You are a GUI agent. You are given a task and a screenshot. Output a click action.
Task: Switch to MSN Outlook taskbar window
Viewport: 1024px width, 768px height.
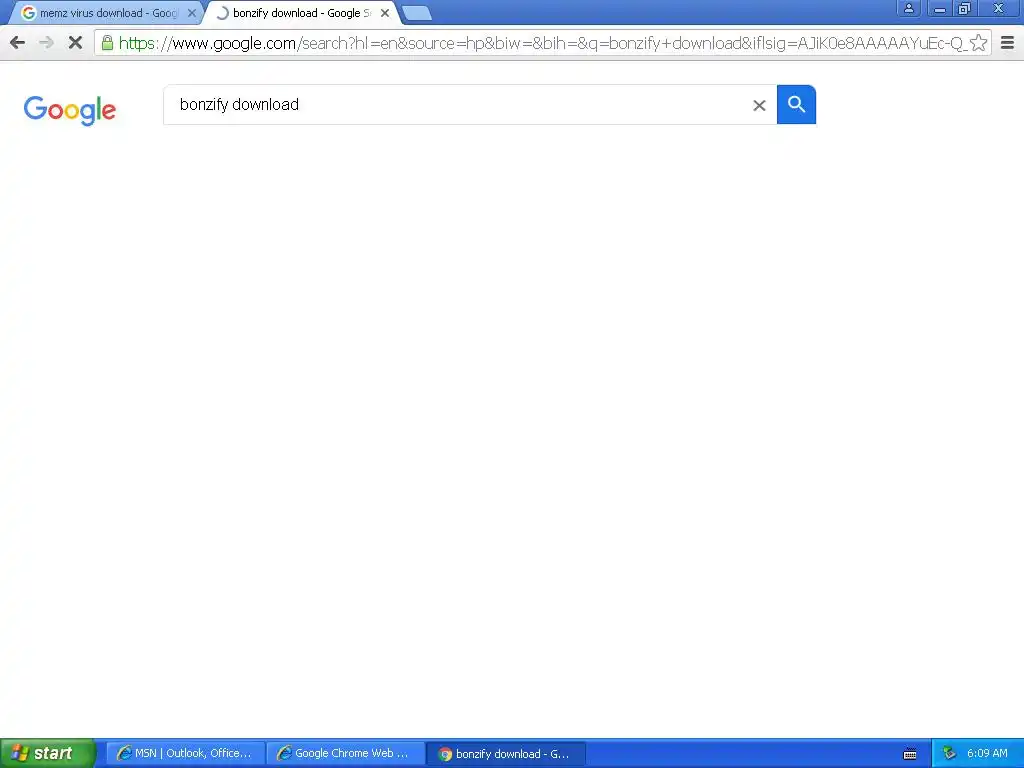click(x=185, y=754)
